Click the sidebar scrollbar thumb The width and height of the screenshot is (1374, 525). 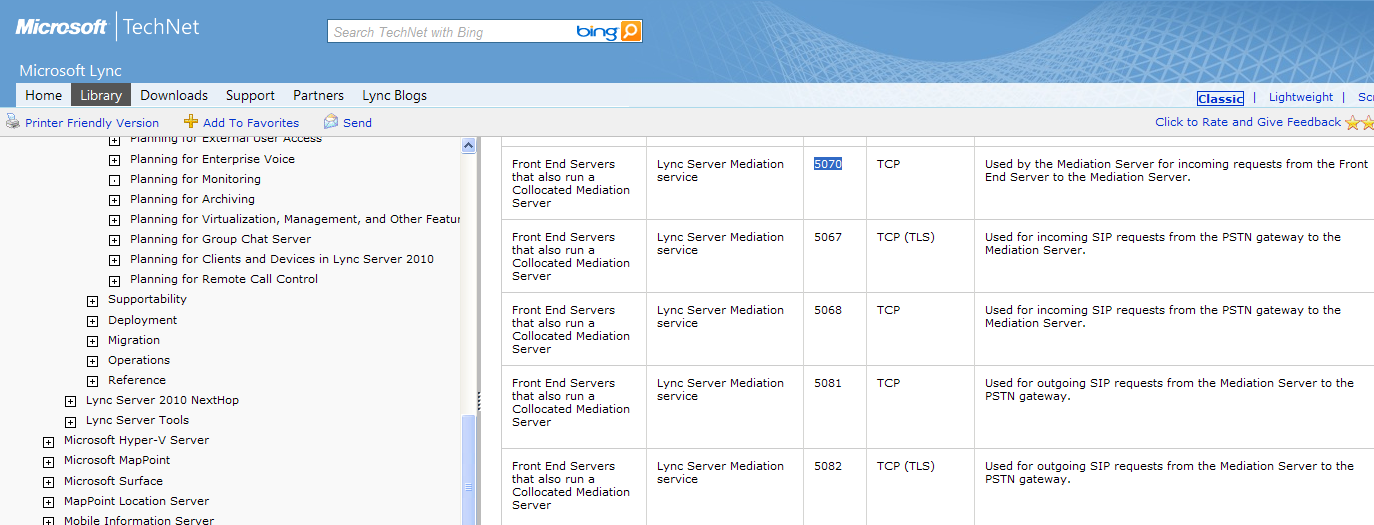469,470
